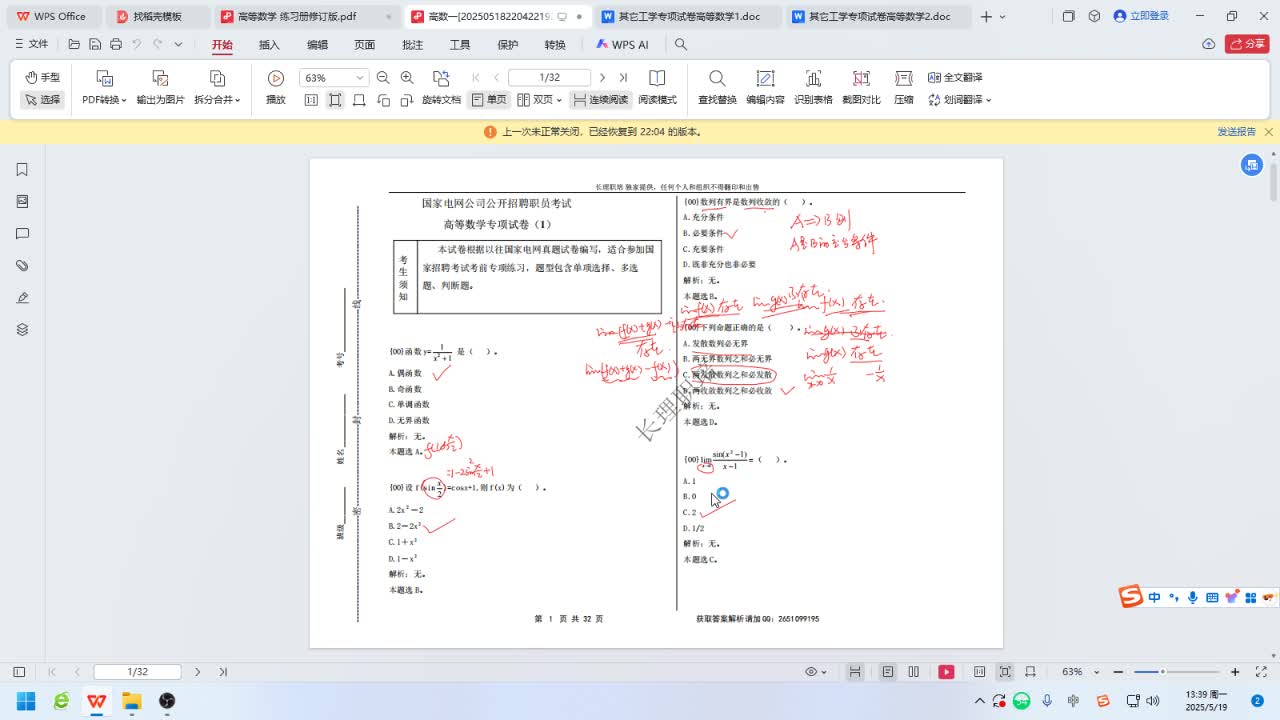Select actual size 1:1 icon
1280x720 pixels.
tap(311, 100)
